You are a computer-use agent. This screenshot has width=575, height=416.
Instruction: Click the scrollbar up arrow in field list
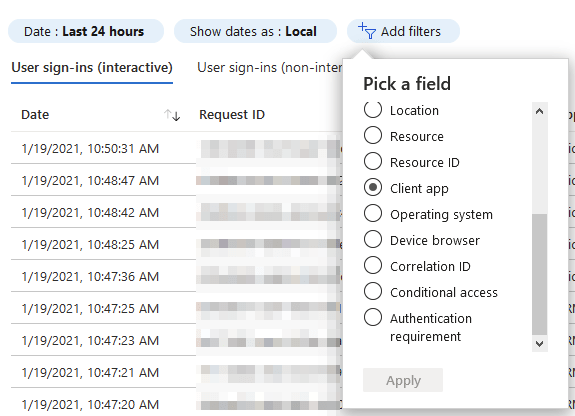pos(539,111)
